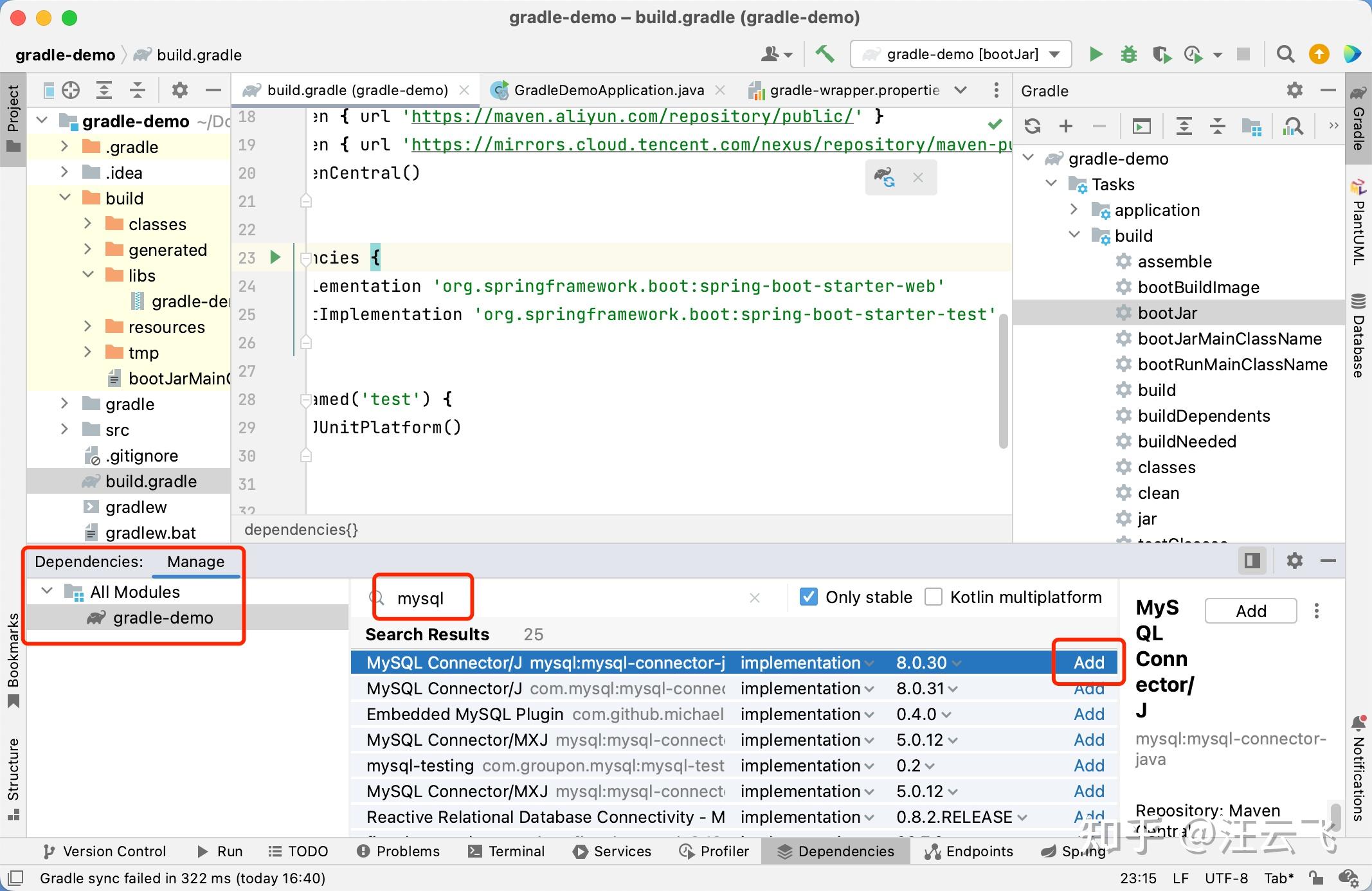Viewport: 1372px width, 891px height.
Task: Click Gradle panel settings gear
Action: tap(1295, 91)
